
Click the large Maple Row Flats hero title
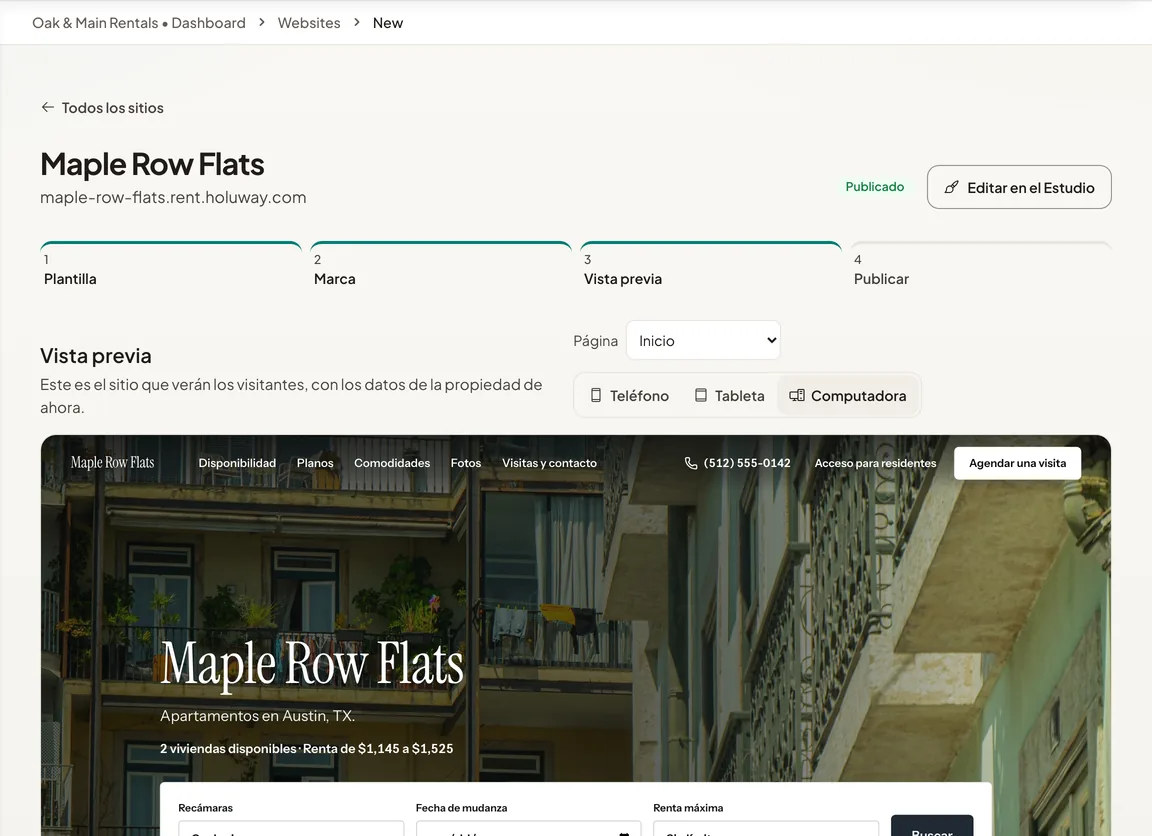[x=312, y=663]
